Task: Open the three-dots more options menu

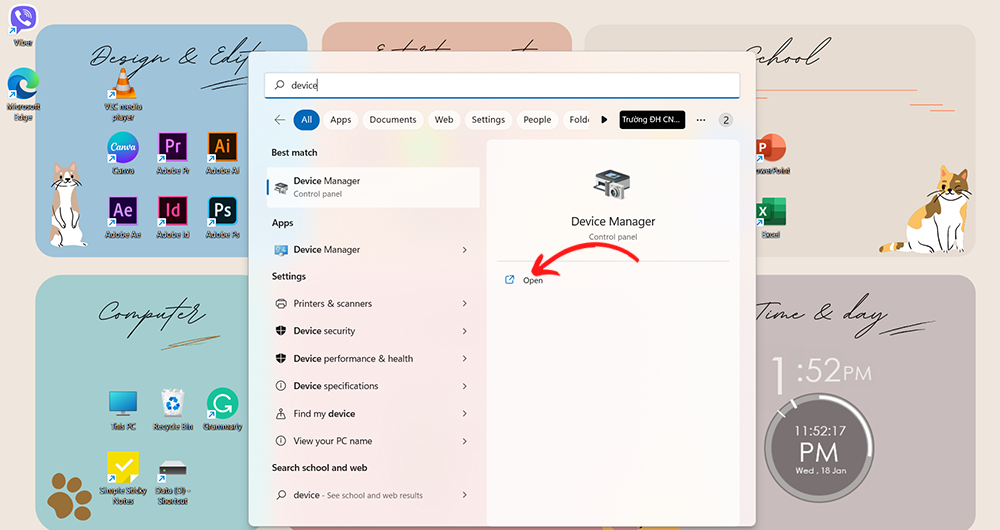Action: click(701, 120)
